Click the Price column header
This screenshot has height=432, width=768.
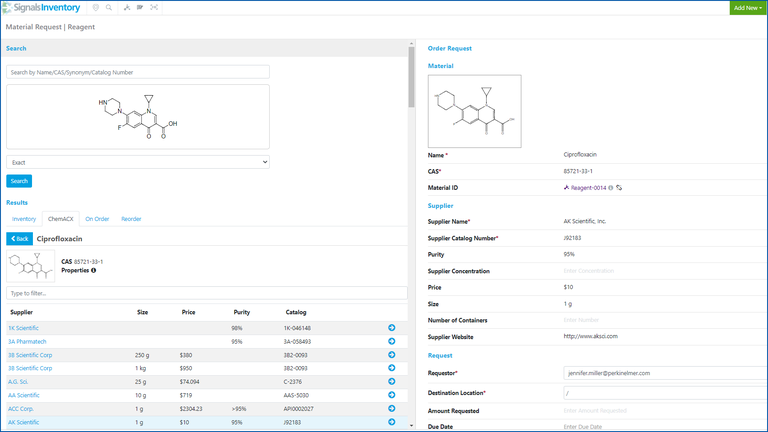pyautogui.click(x=189, y=312)
